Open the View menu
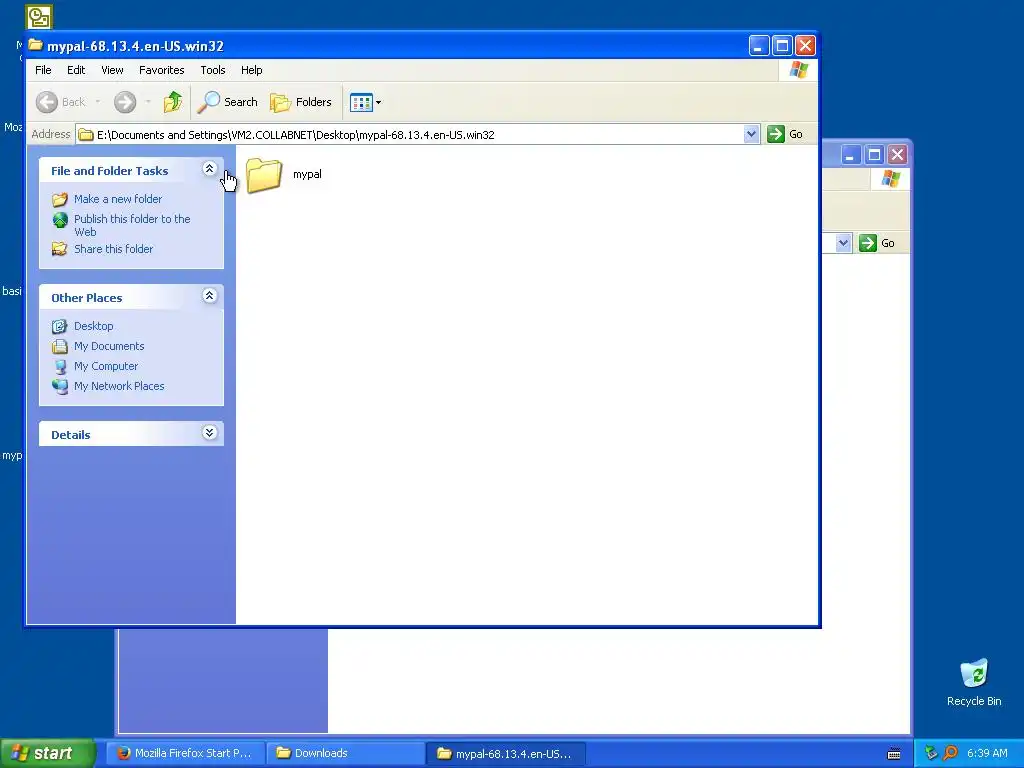 pos(112,70)
